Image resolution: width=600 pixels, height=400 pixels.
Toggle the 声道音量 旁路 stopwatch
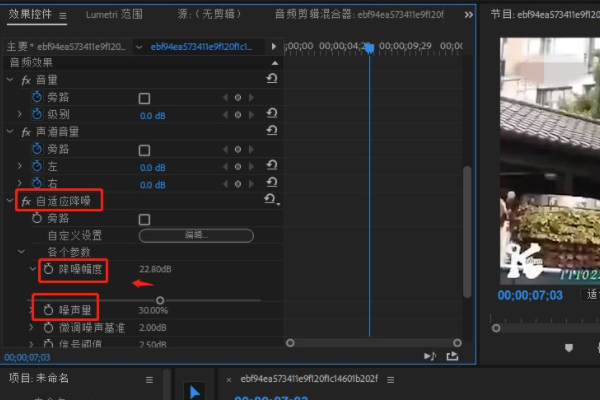click(x=37, y=149)
